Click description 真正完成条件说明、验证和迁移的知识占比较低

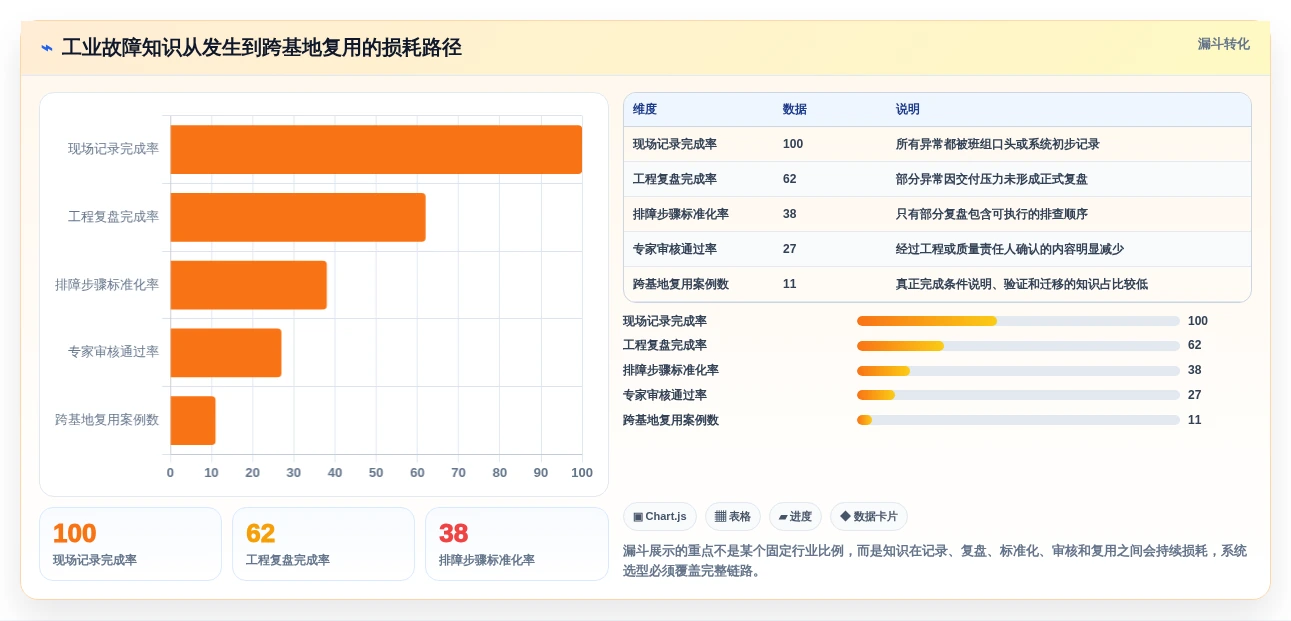[1022, 284]
